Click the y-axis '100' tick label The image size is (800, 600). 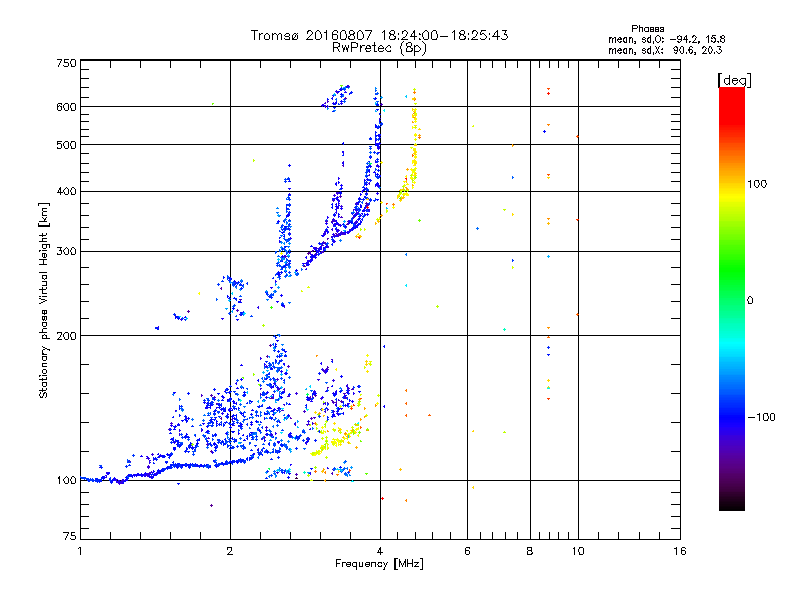(x=66, y=480)
